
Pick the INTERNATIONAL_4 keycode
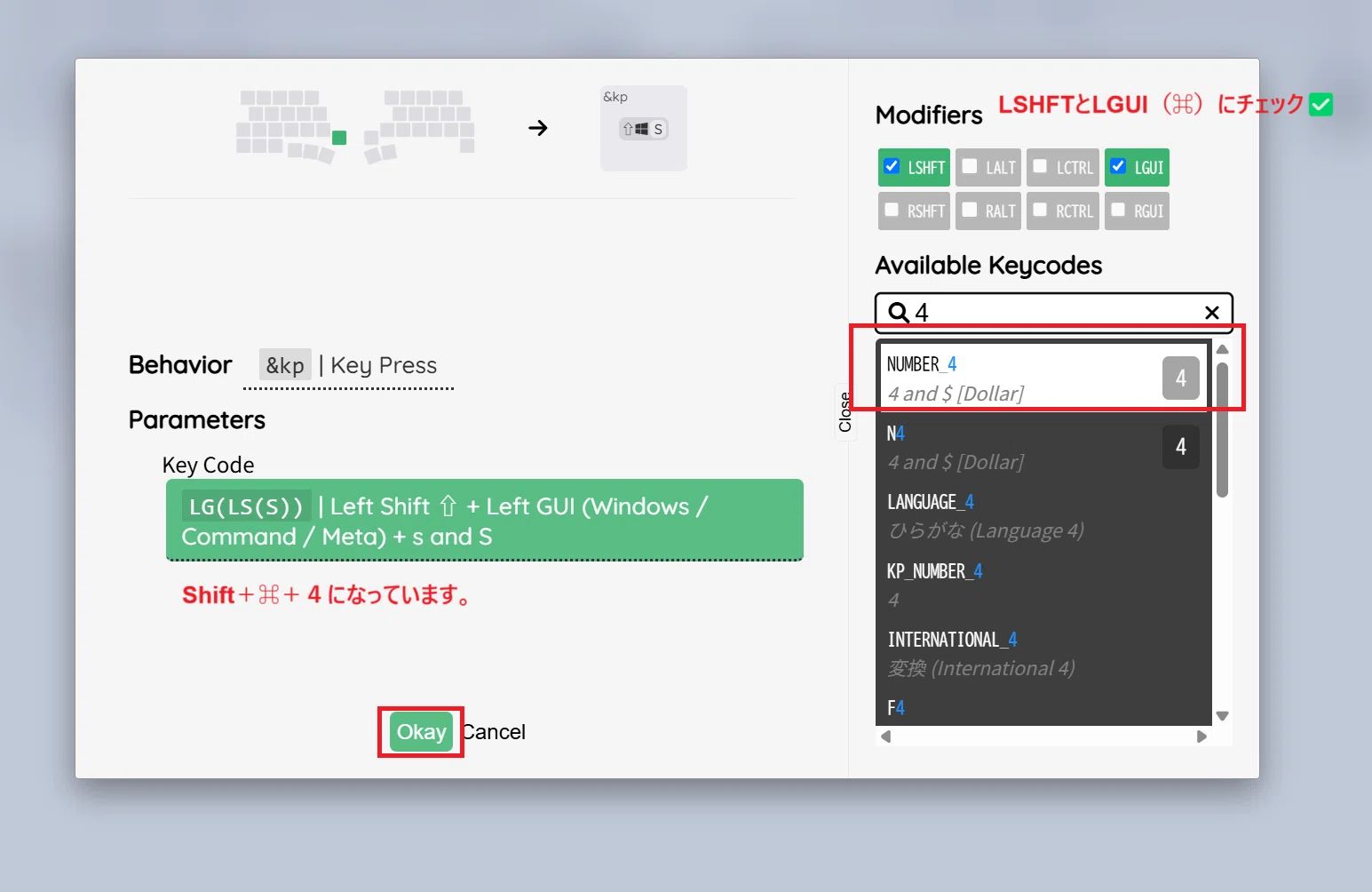(x=1043, y=654)
